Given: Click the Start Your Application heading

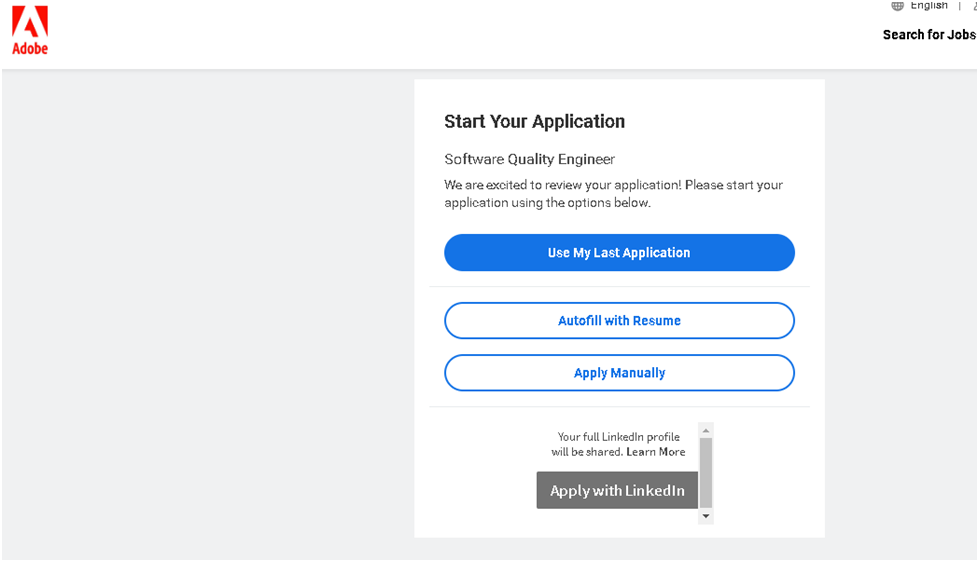Looking at the screenshot, I should (x=534, y=121).
